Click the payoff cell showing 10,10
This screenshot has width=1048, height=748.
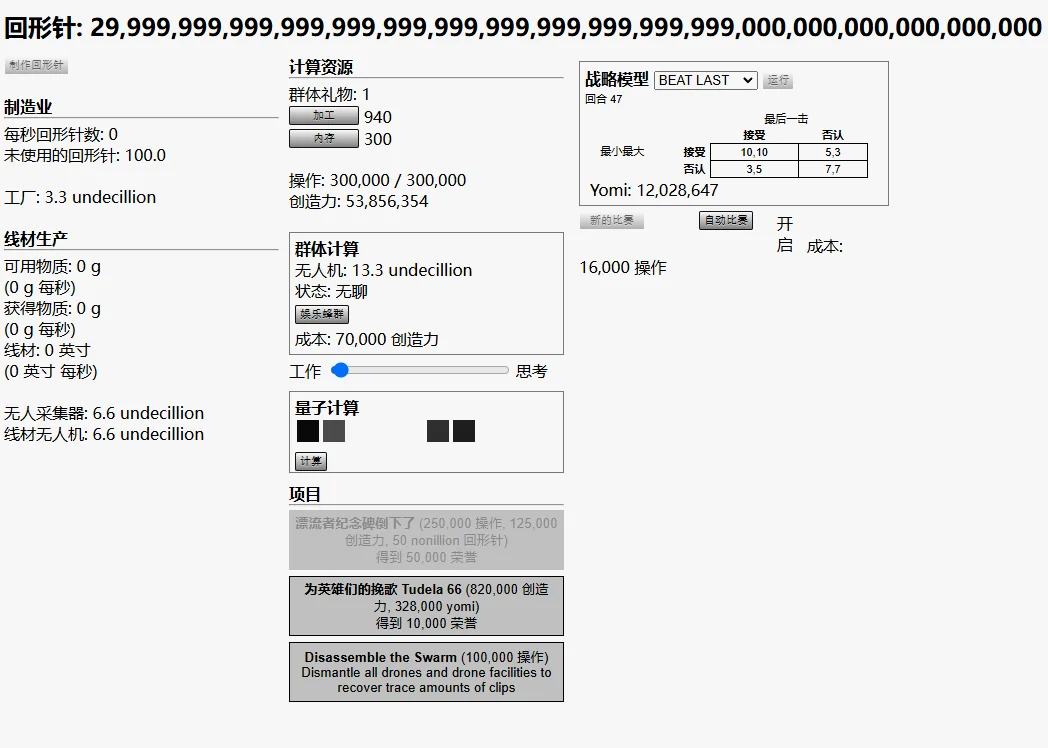click(x=754, y=152)
